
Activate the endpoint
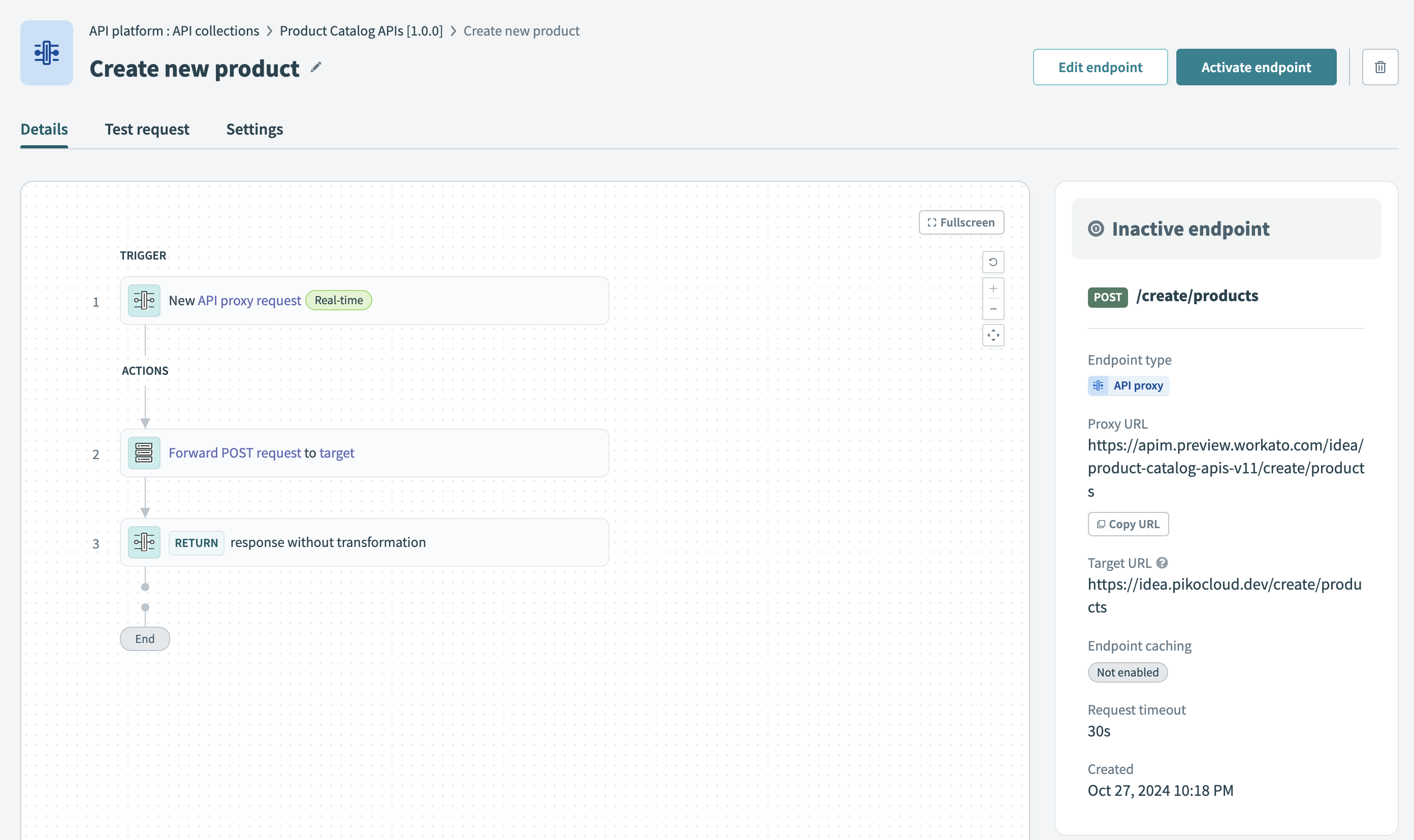[1256, 67]
